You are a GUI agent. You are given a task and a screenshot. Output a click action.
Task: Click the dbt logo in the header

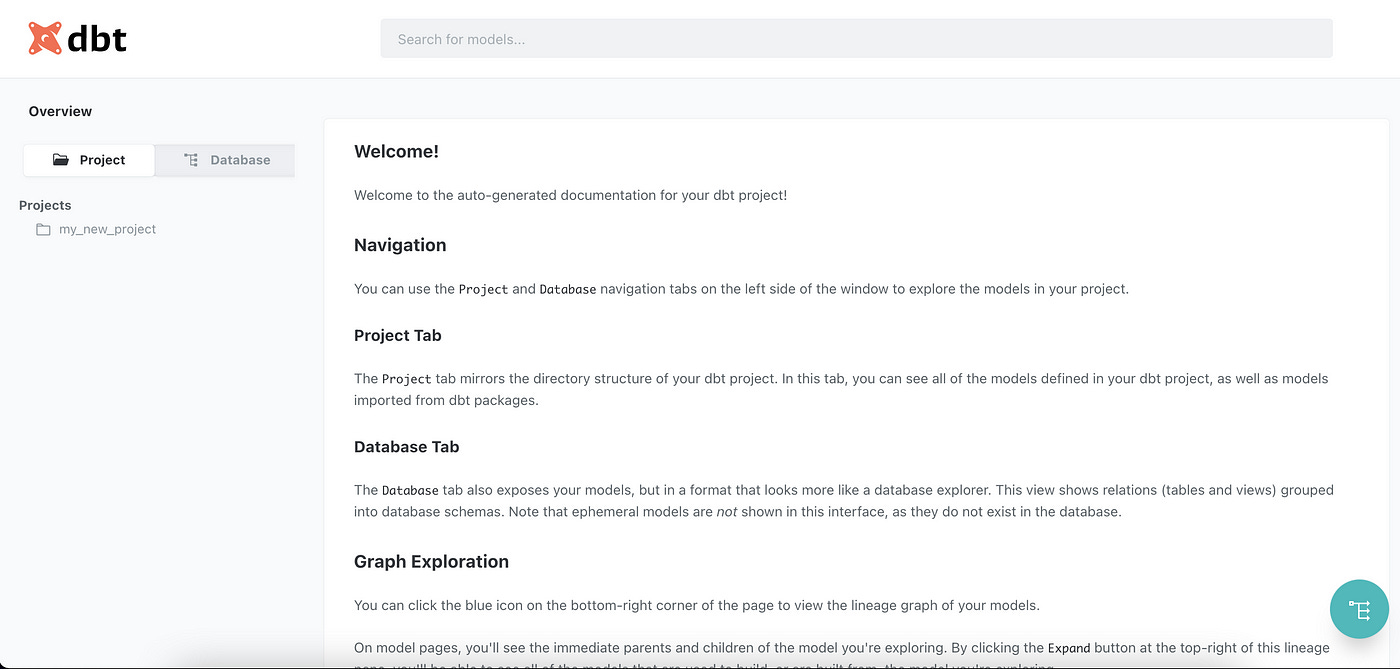point(77,39)
